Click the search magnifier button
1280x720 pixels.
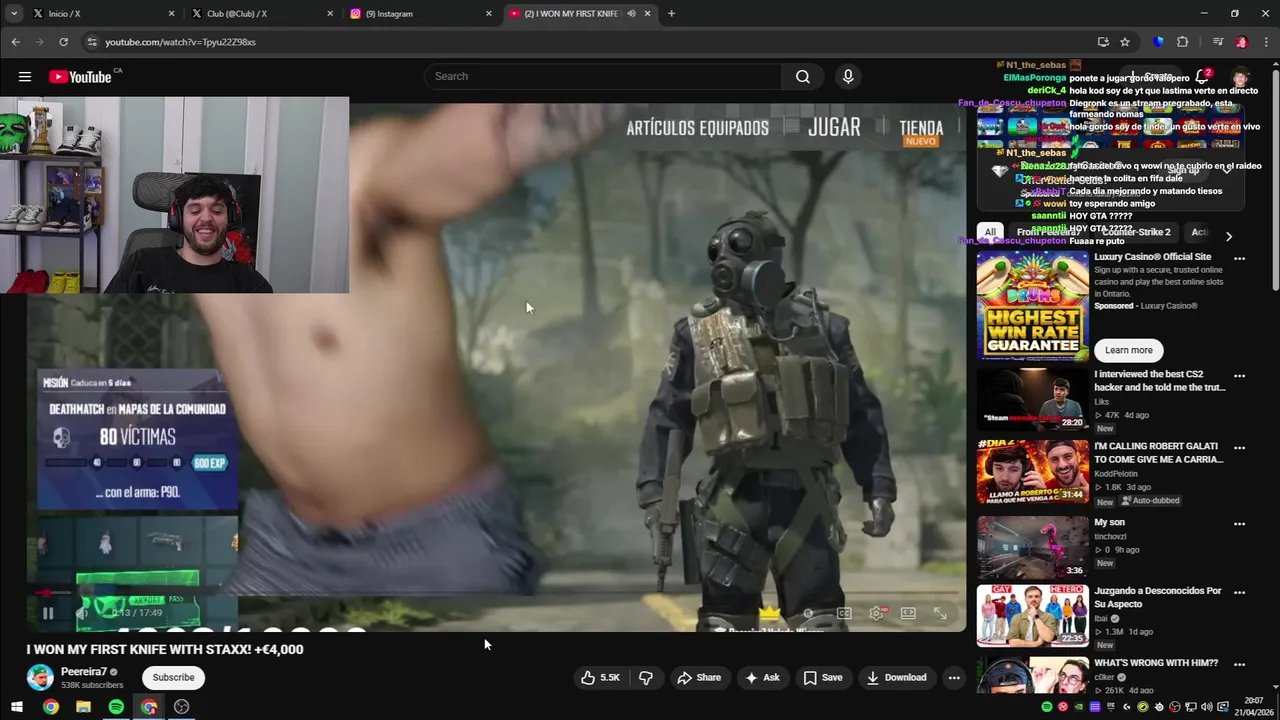[802, 77]
